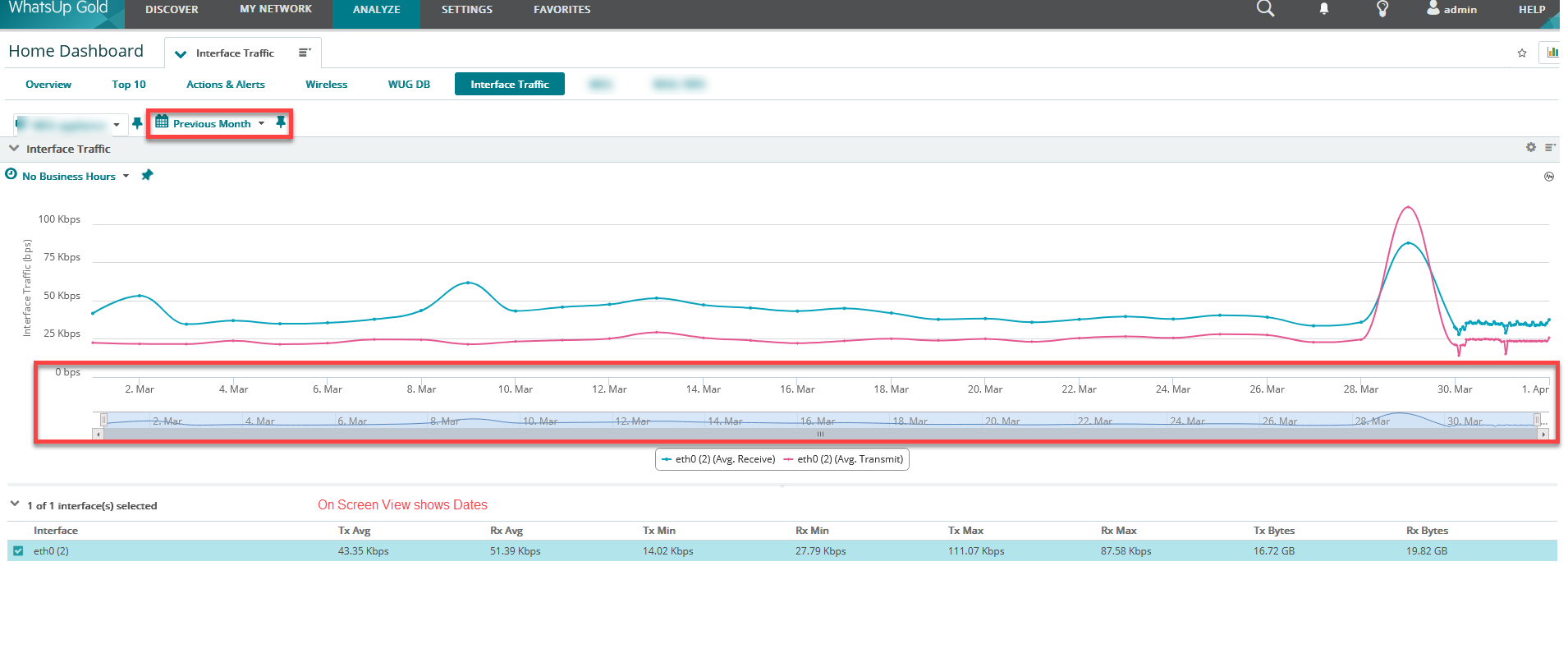Pin the device selection

tap(137, 124)
